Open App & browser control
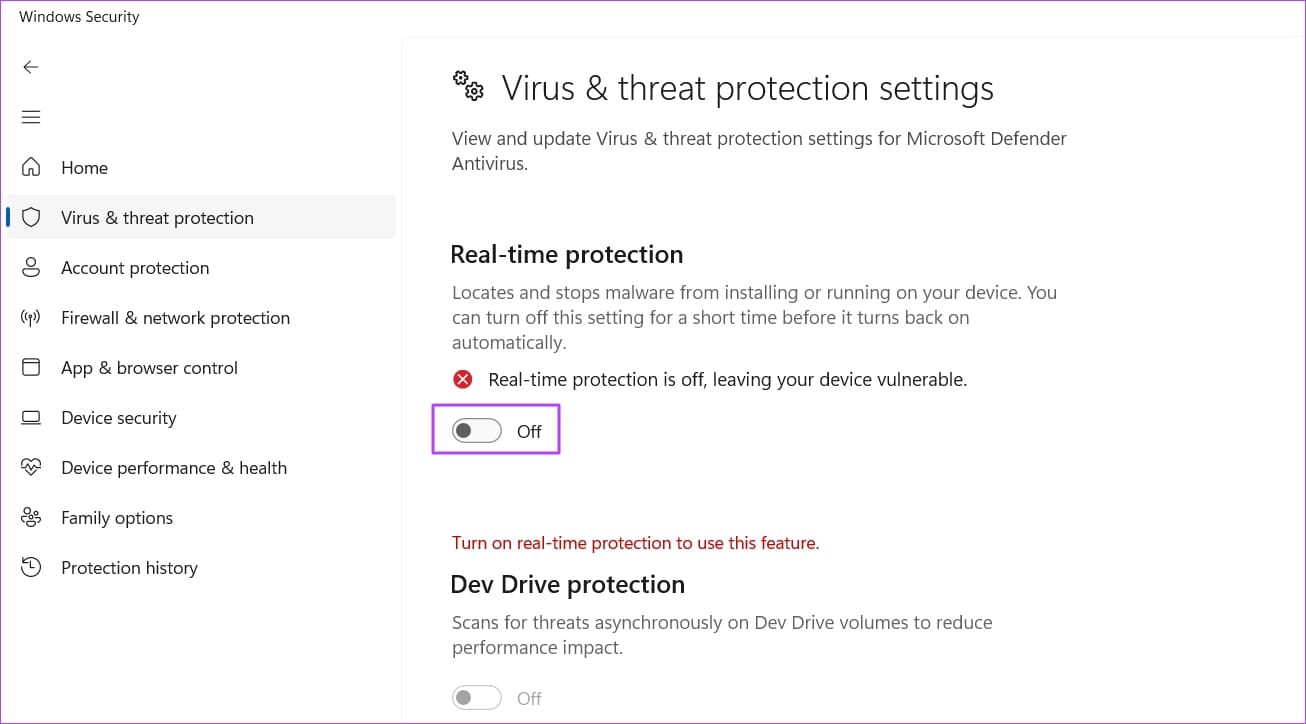Image resolution: width=1306 pixels, height=724 pixels. click(x=149, y=367)
